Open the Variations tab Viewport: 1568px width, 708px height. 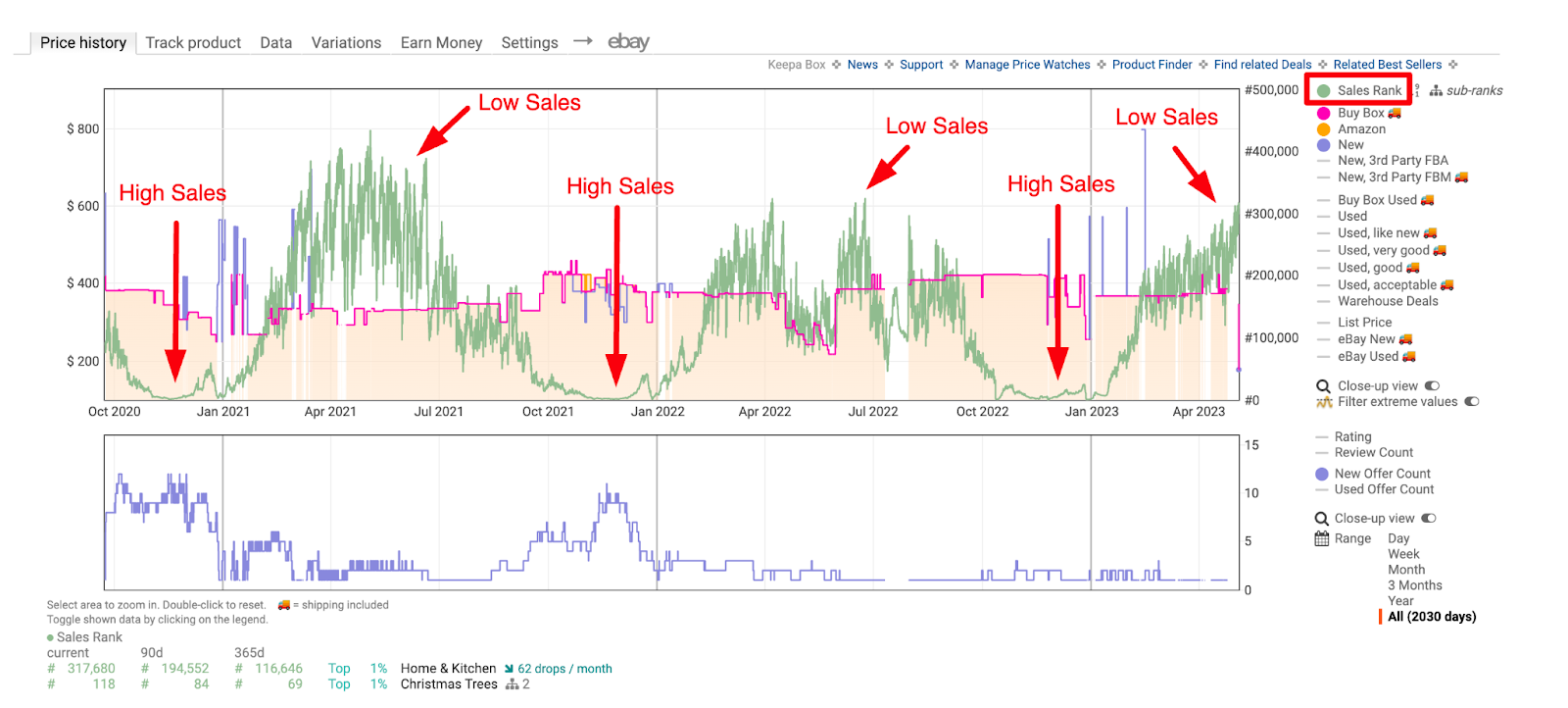coord(346,43)
